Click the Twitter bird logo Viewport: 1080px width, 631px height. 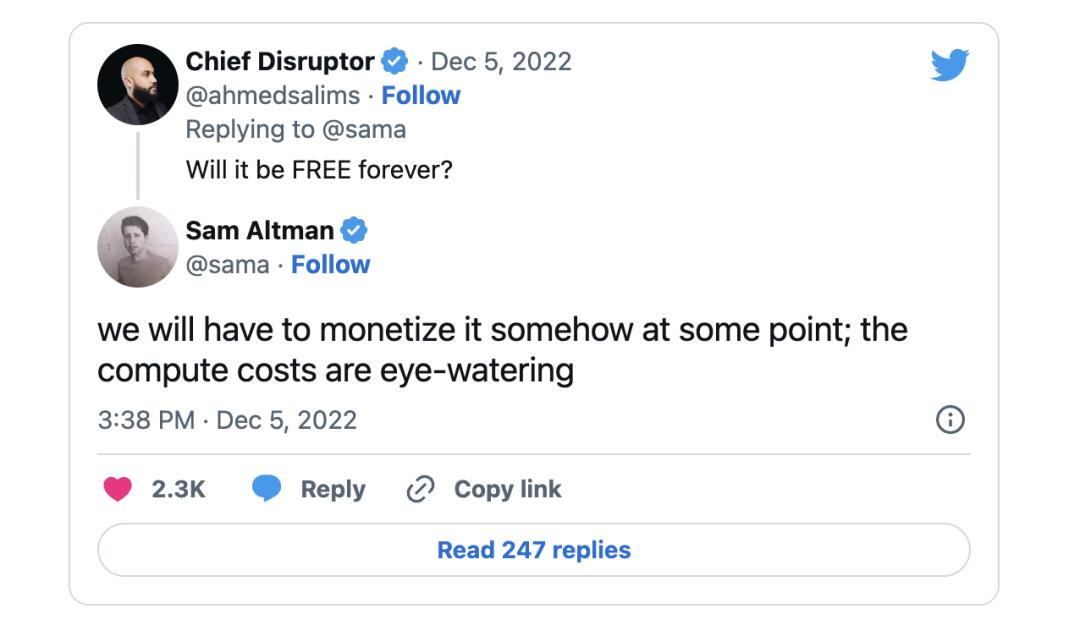pyautogui.click(x=949, y=65)
